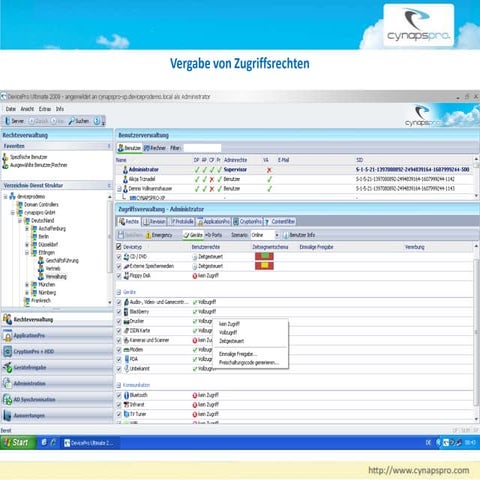480x480 pixels.
Task: Click the TV Tuner device icon
Action: pos(126,414)
